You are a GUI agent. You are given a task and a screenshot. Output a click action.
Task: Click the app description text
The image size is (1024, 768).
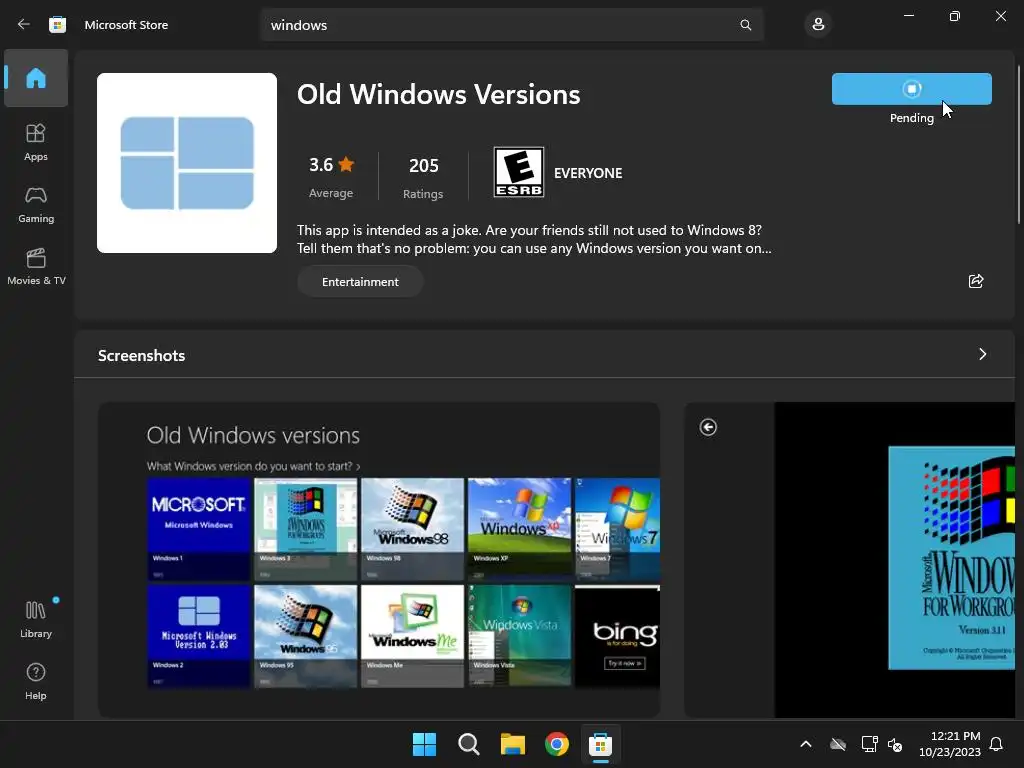point(534,239)
